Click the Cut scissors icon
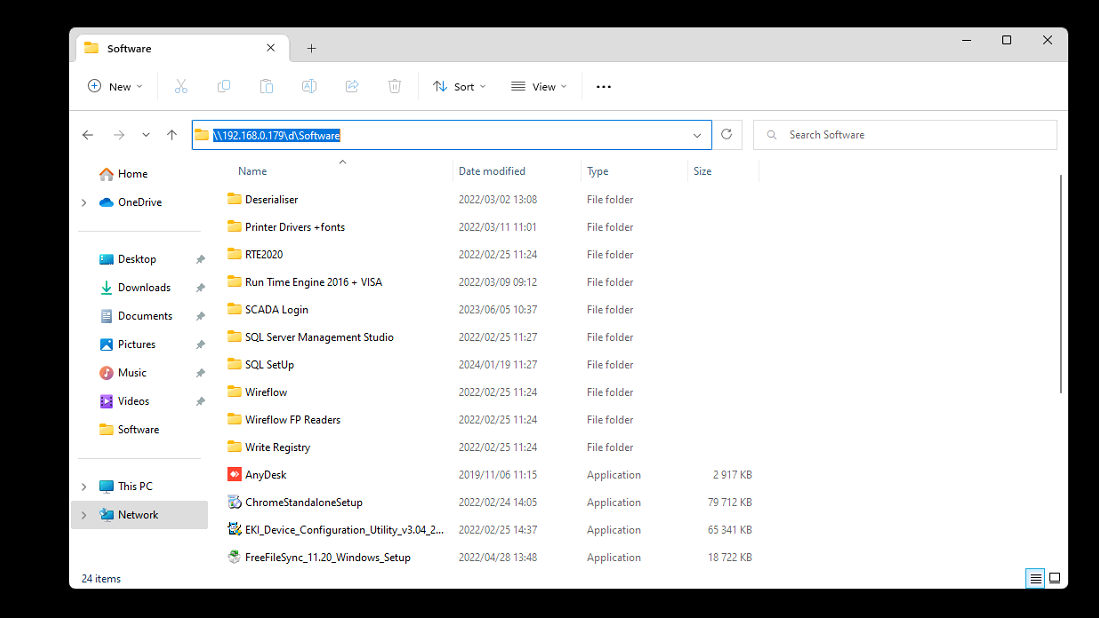This screenshot has width=1099, height=618. point(181,86)
